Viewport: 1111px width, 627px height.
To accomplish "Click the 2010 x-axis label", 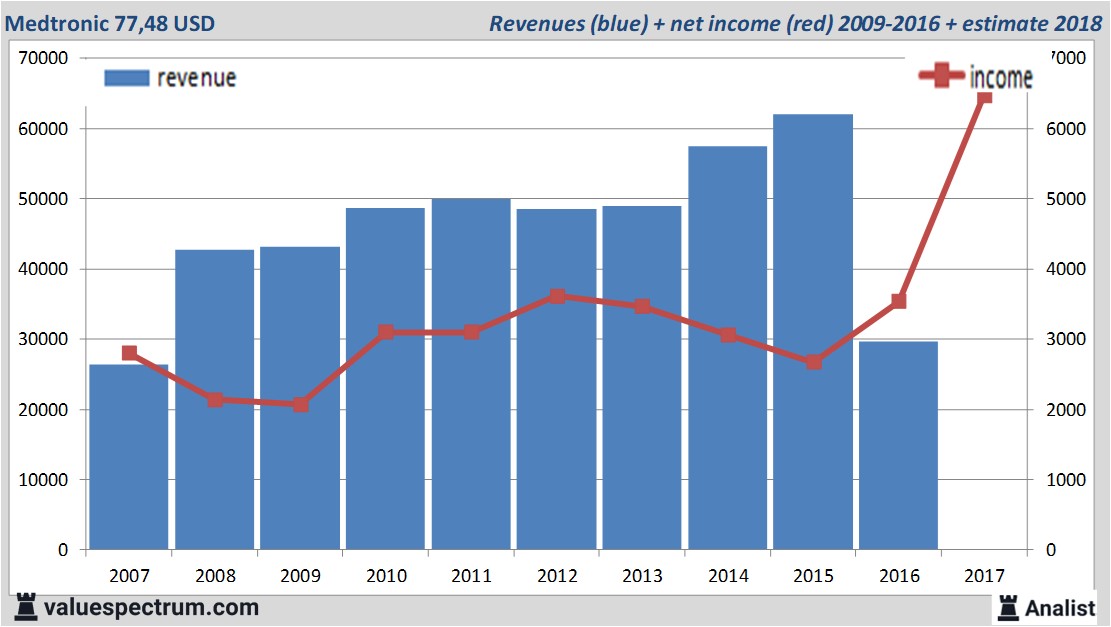I will (x=386, y=575).
